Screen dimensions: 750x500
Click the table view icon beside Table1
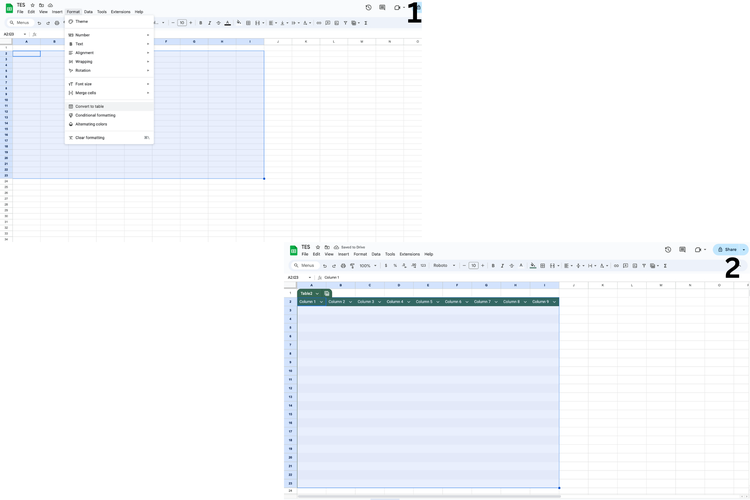327,293
